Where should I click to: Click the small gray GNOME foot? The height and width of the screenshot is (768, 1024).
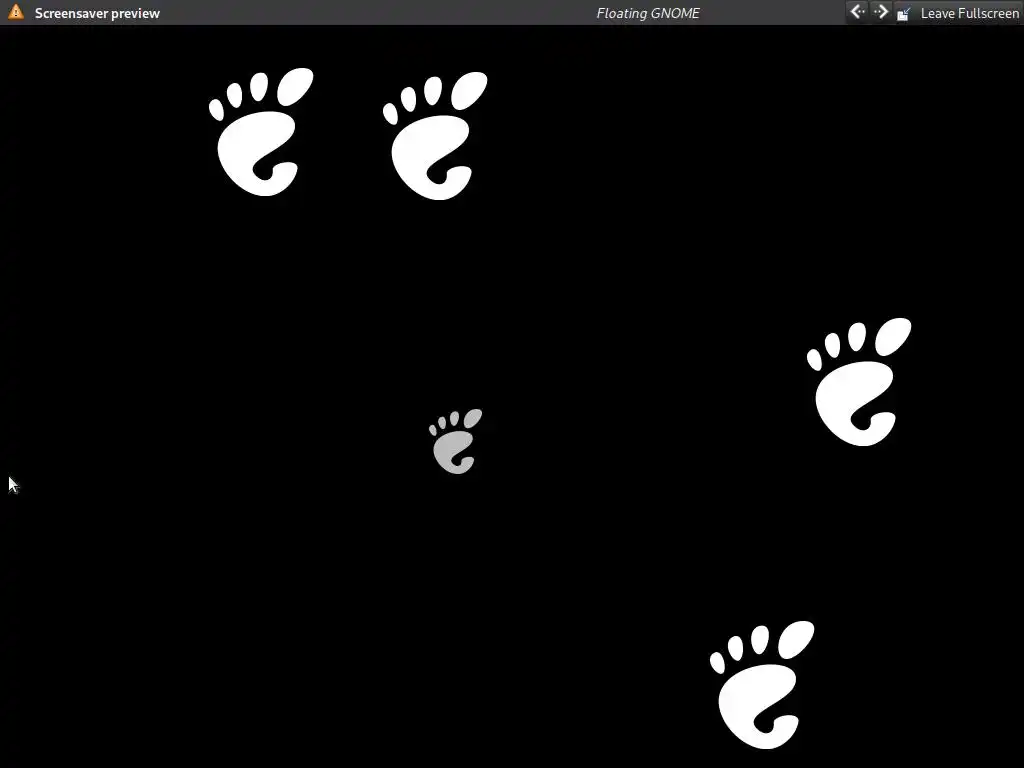(455, 441)
